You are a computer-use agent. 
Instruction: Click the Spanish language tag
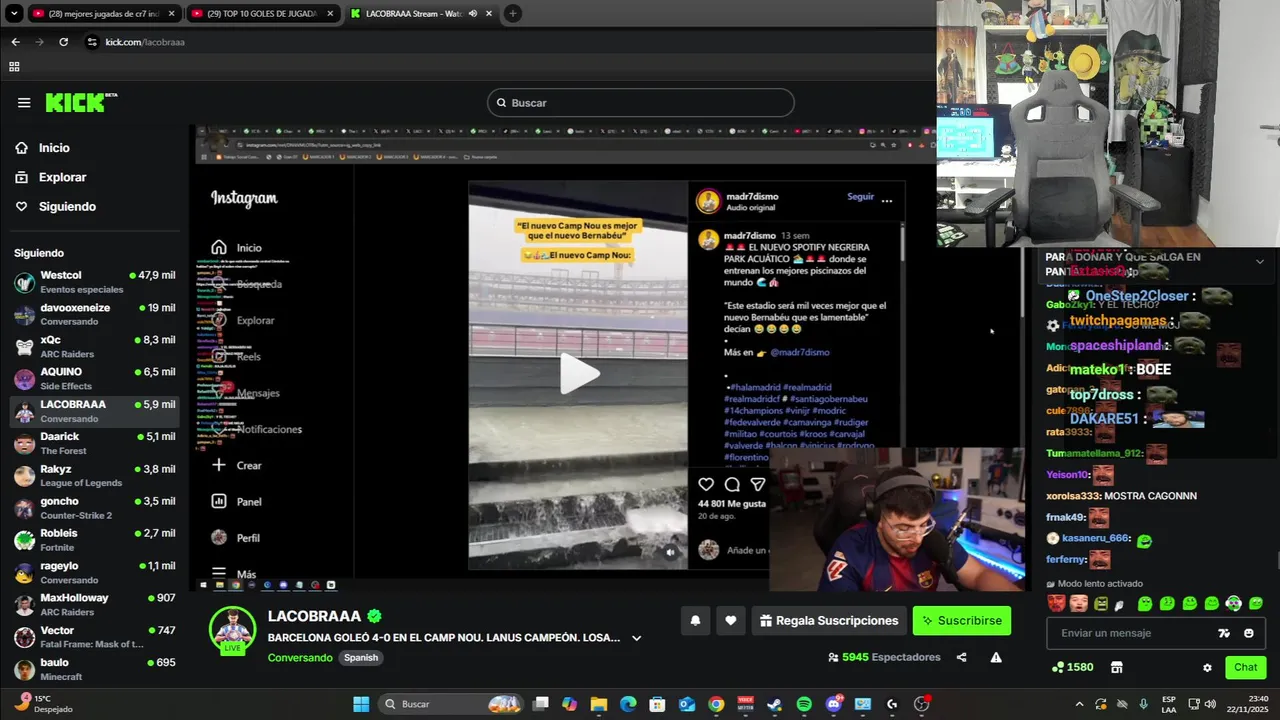[x=361, y=657]
